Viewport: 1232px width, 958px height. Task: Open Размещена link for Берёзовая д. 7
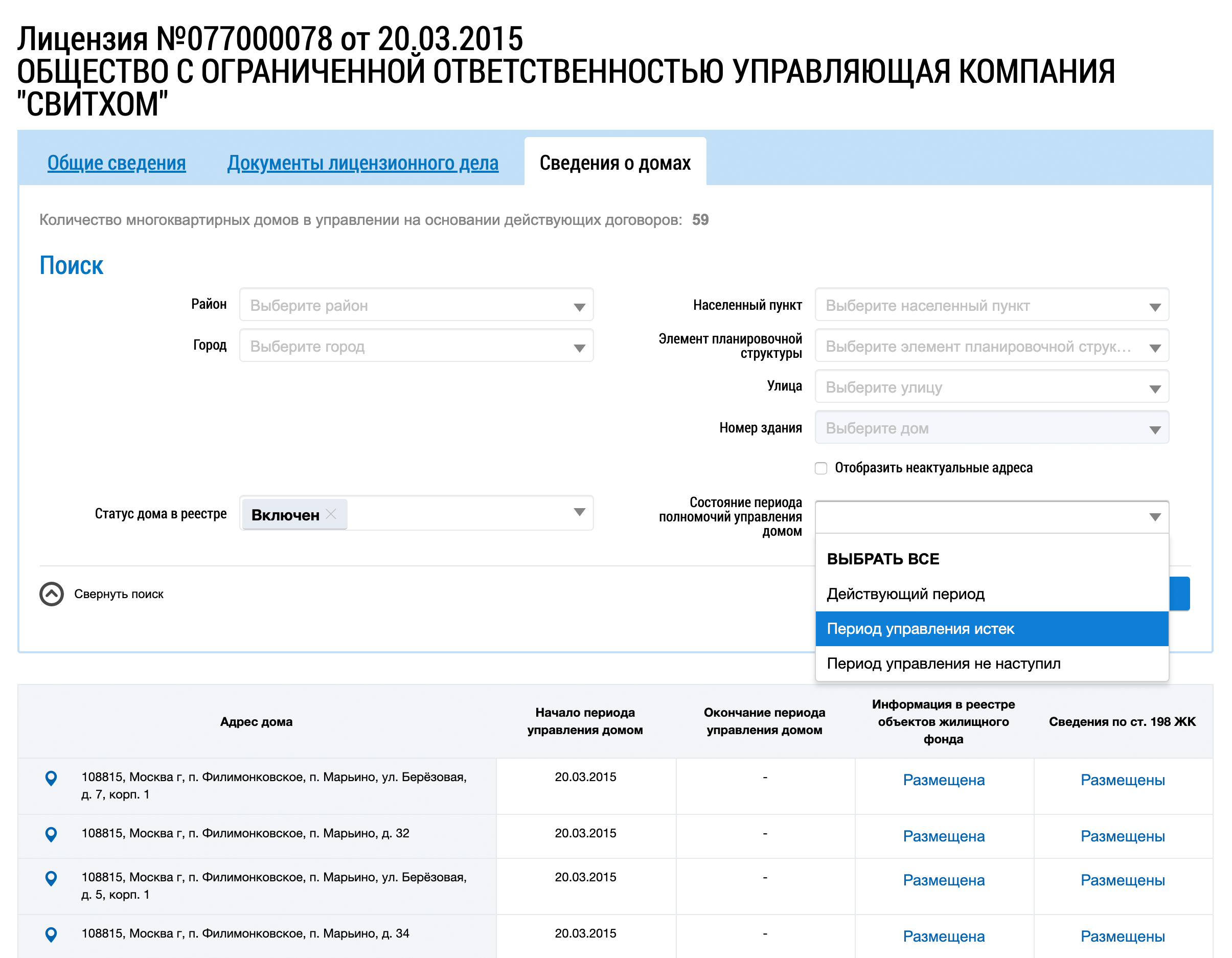click(944, 780)
